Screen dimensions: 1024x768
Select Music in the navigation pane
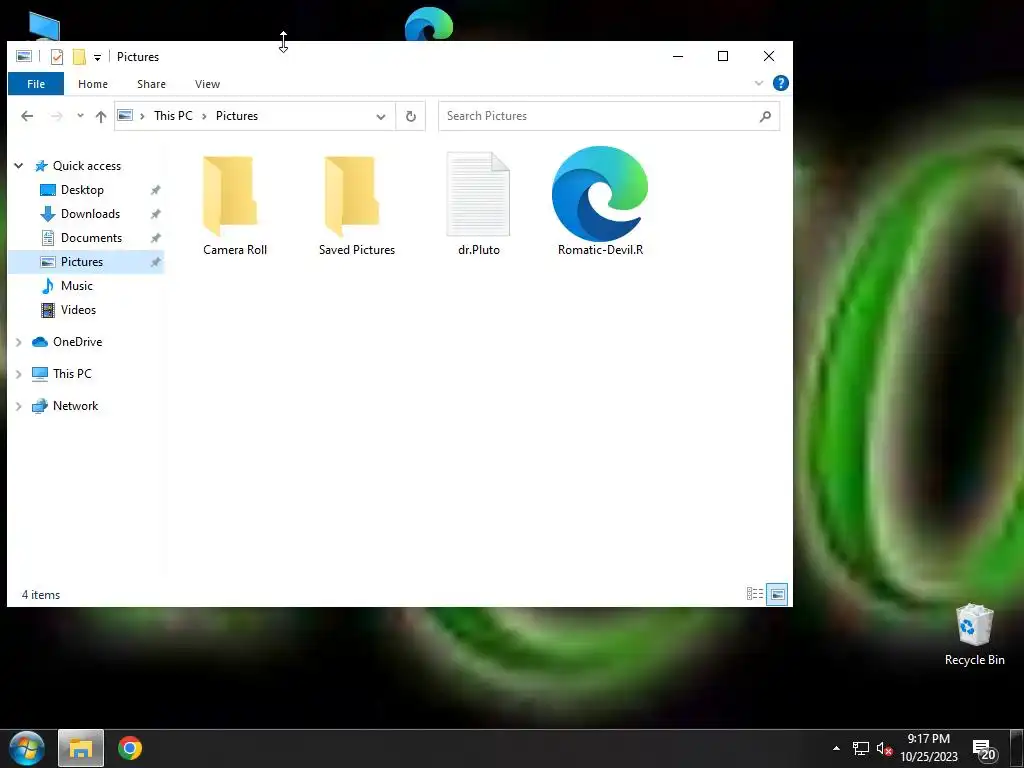point(76,286)
